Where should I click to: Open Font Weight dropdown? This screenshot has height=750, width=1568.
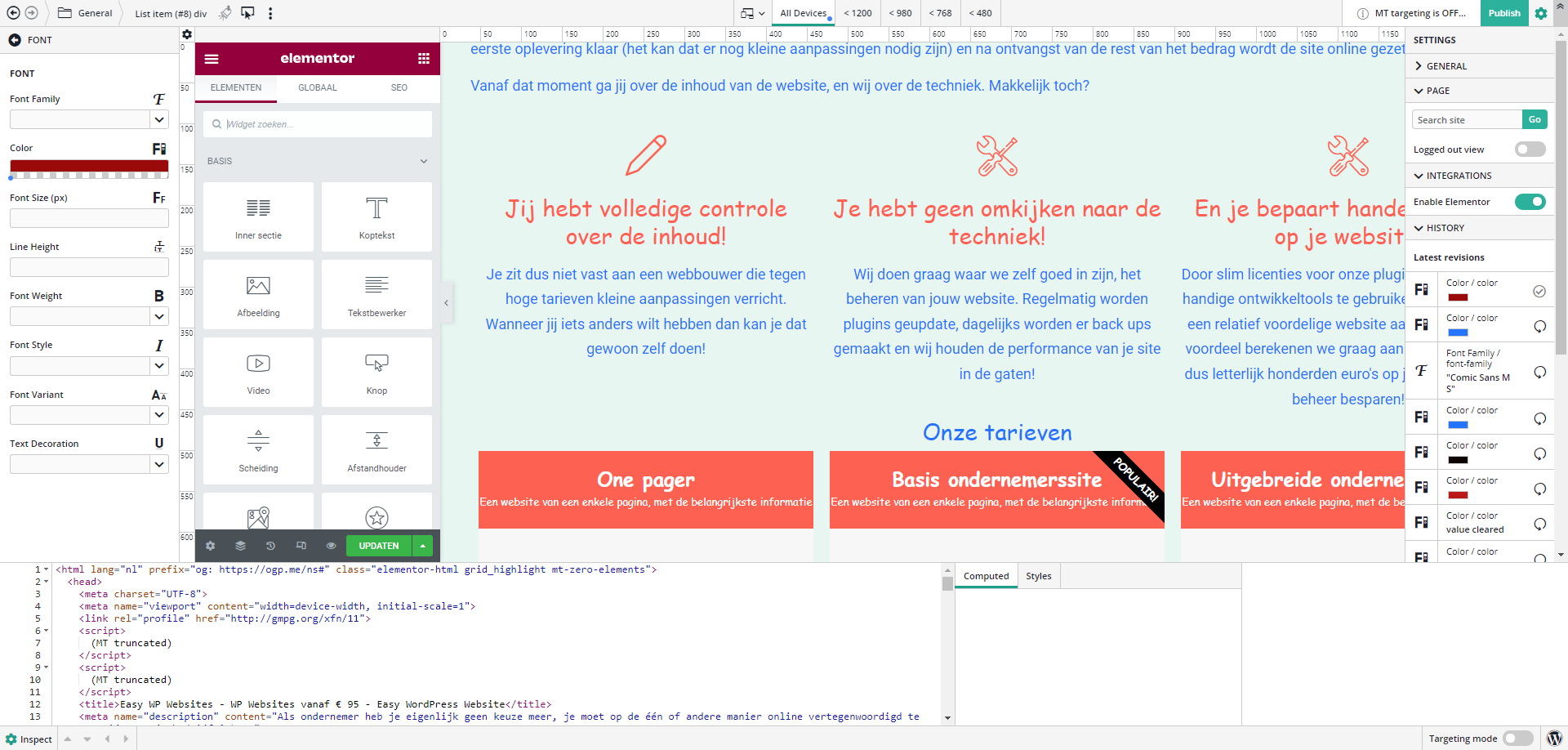(x=159, y=317)
